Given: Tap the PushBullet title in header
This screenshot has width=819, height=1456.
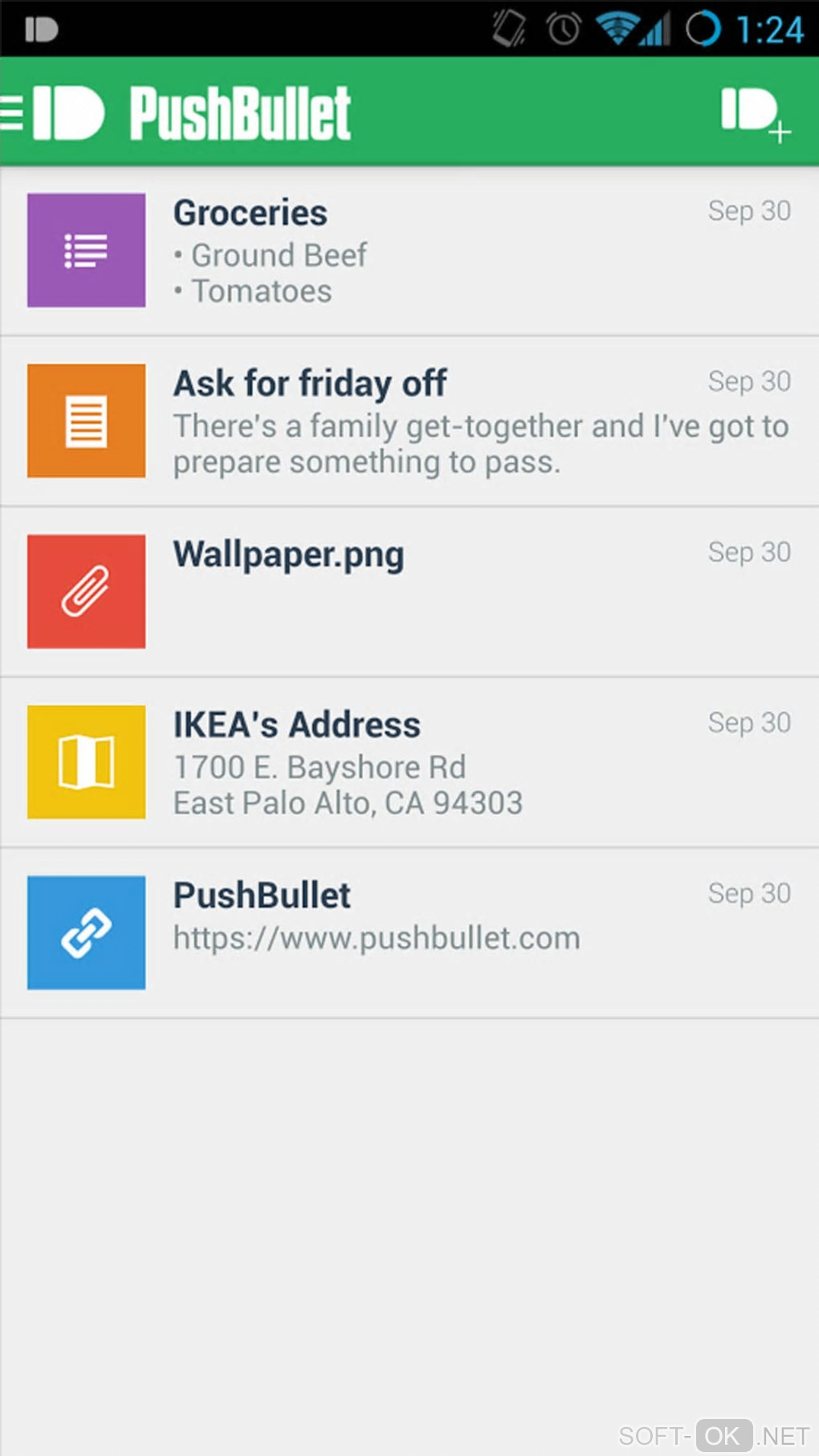Looking at the screenshot, I should [x=240, y=113].
